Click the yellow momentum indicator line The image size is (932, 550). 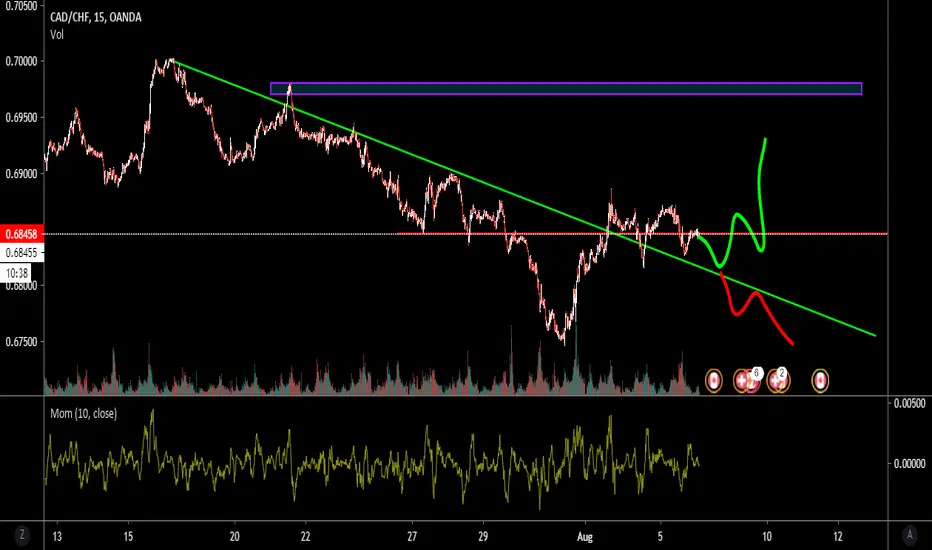tap(372, 464)
